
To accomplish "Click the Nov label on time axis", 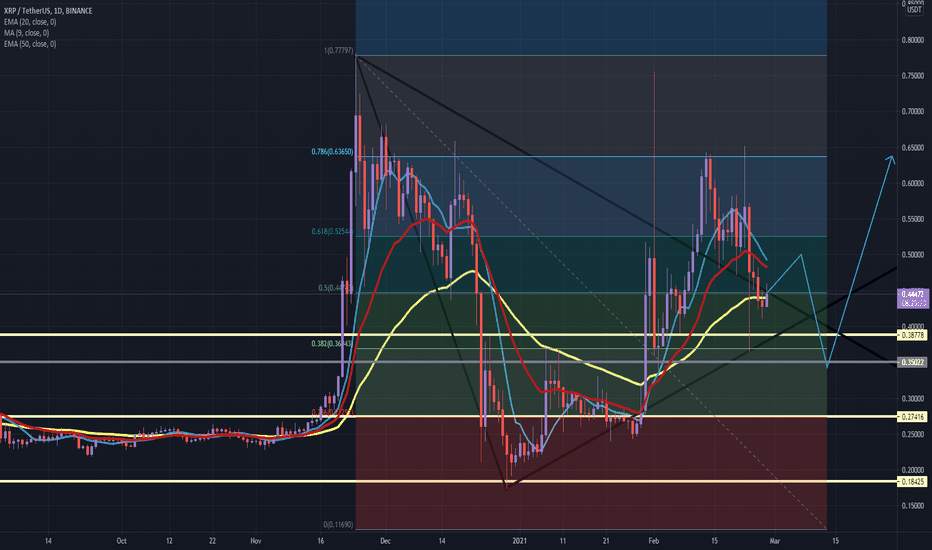I will click(256, 541).
